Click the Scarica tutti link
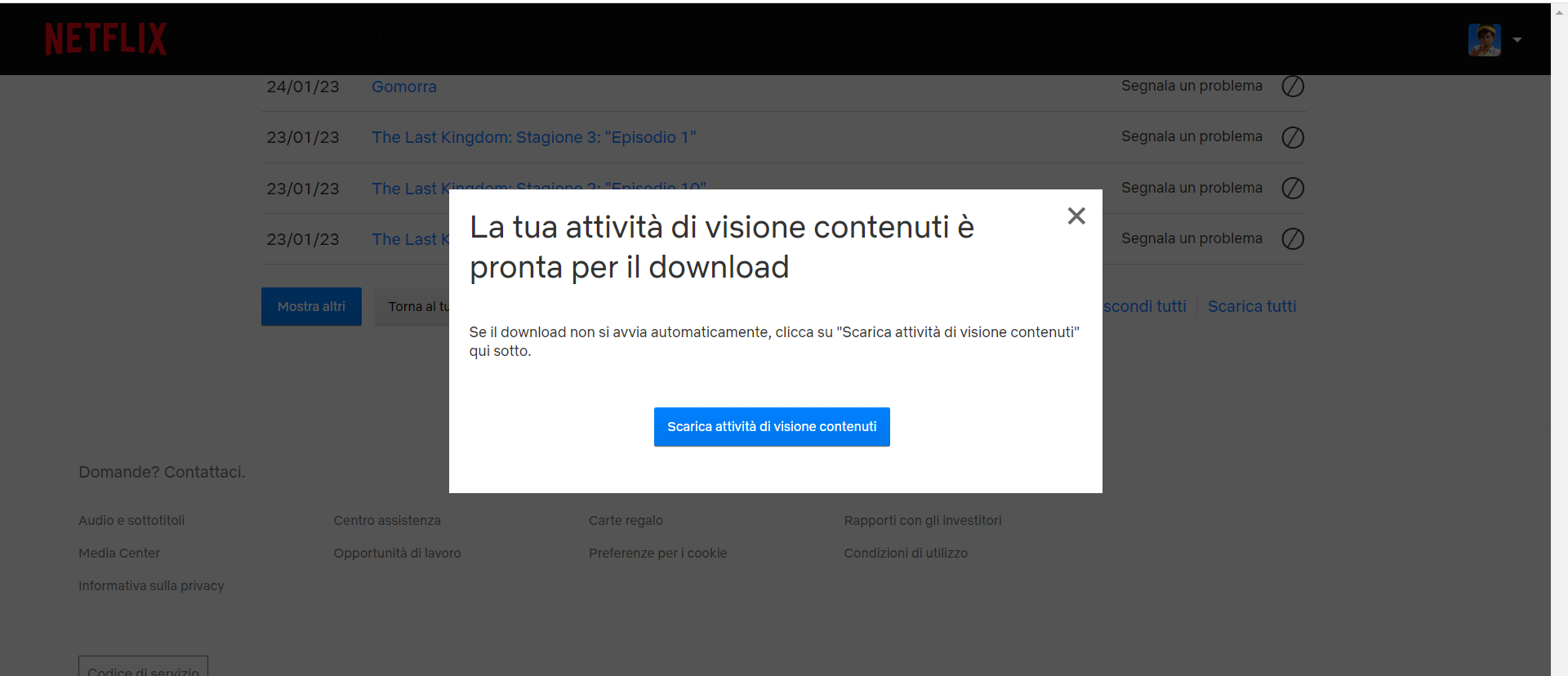This screenshot has height=676, width=1568. pyautogui.click(x=1251, y=306)
